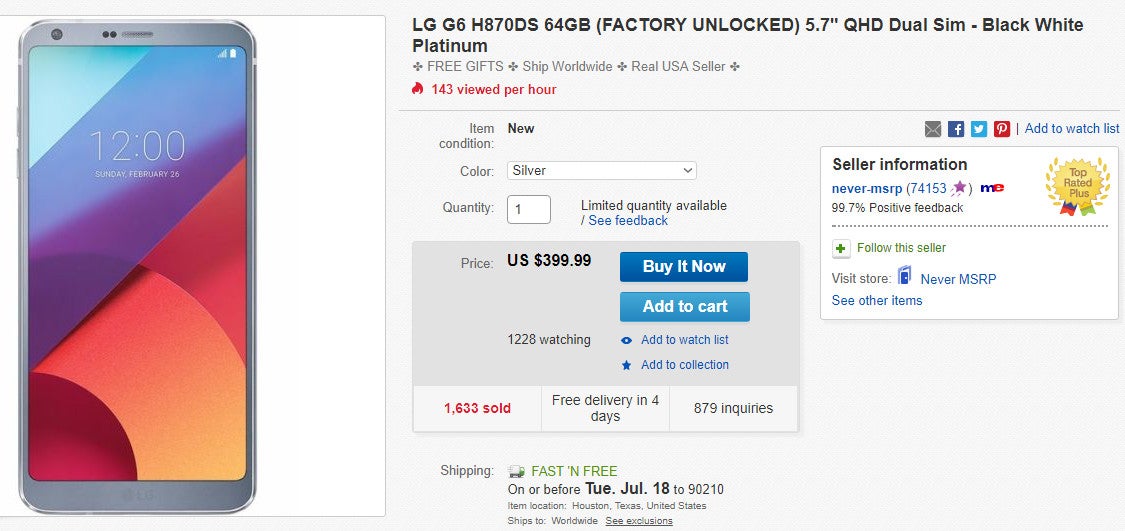
Task: Open the Color dropdown showing Silver
Action: tap(601, 171)
